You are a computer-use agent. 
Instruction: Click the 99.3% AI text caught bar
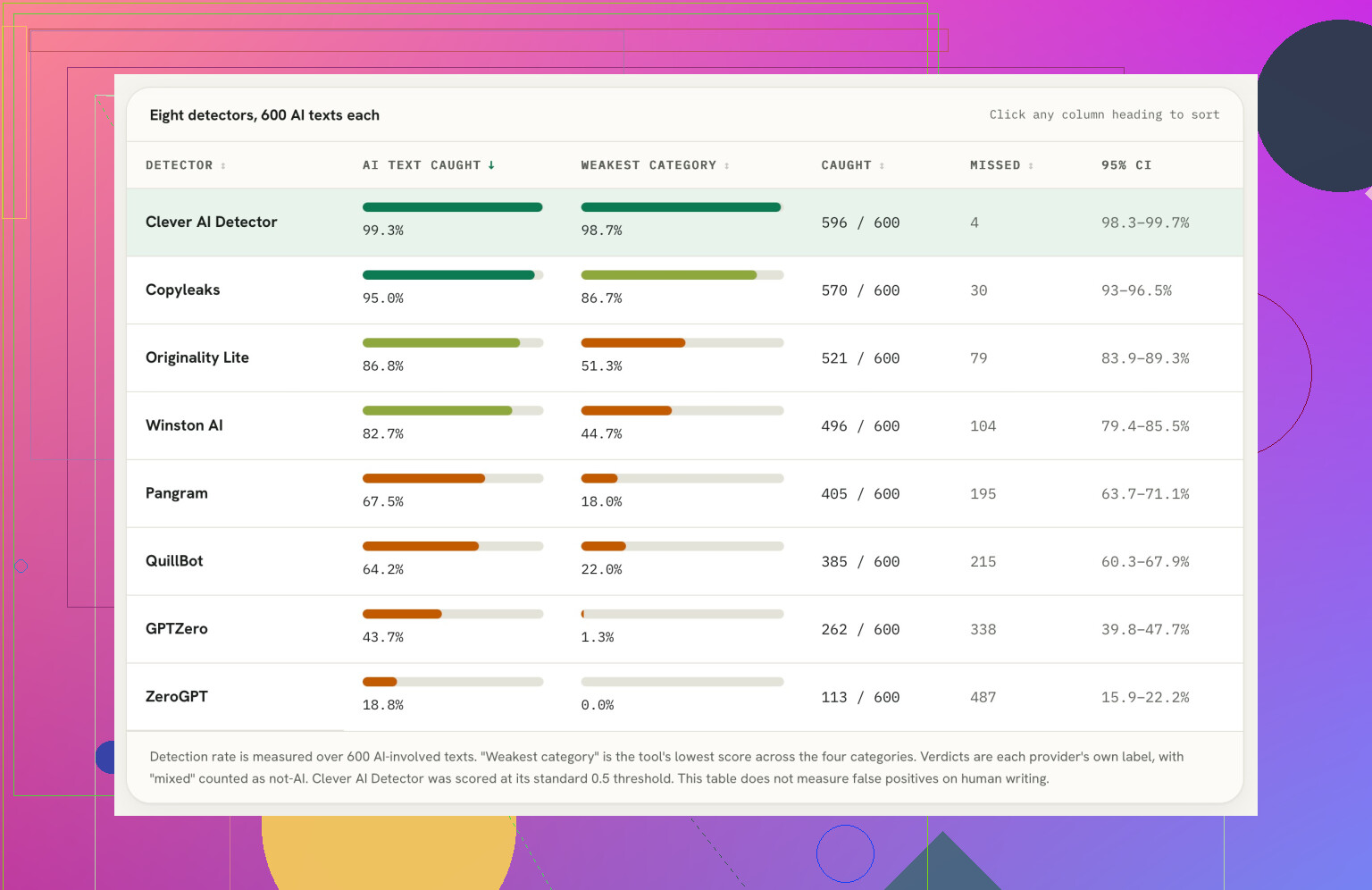point(453,207)
